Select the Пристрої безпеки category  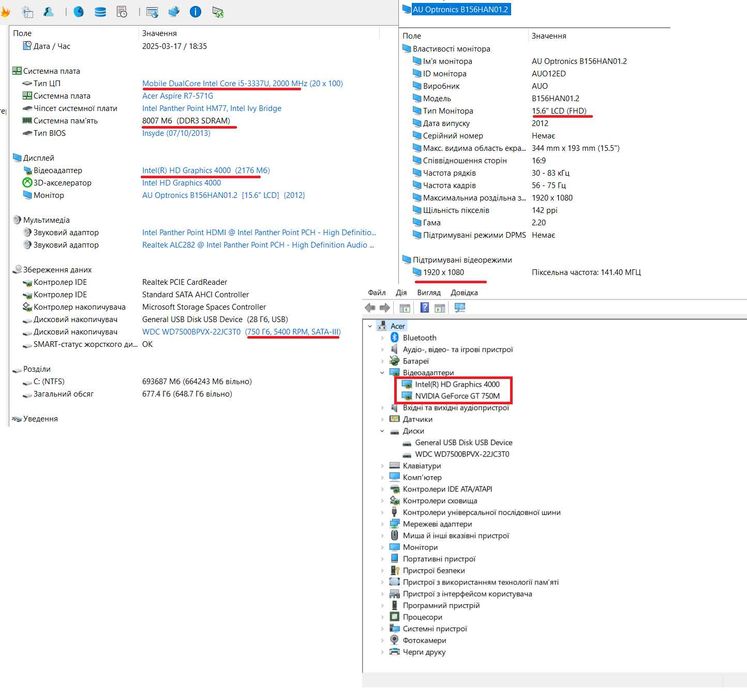(434, 570)
